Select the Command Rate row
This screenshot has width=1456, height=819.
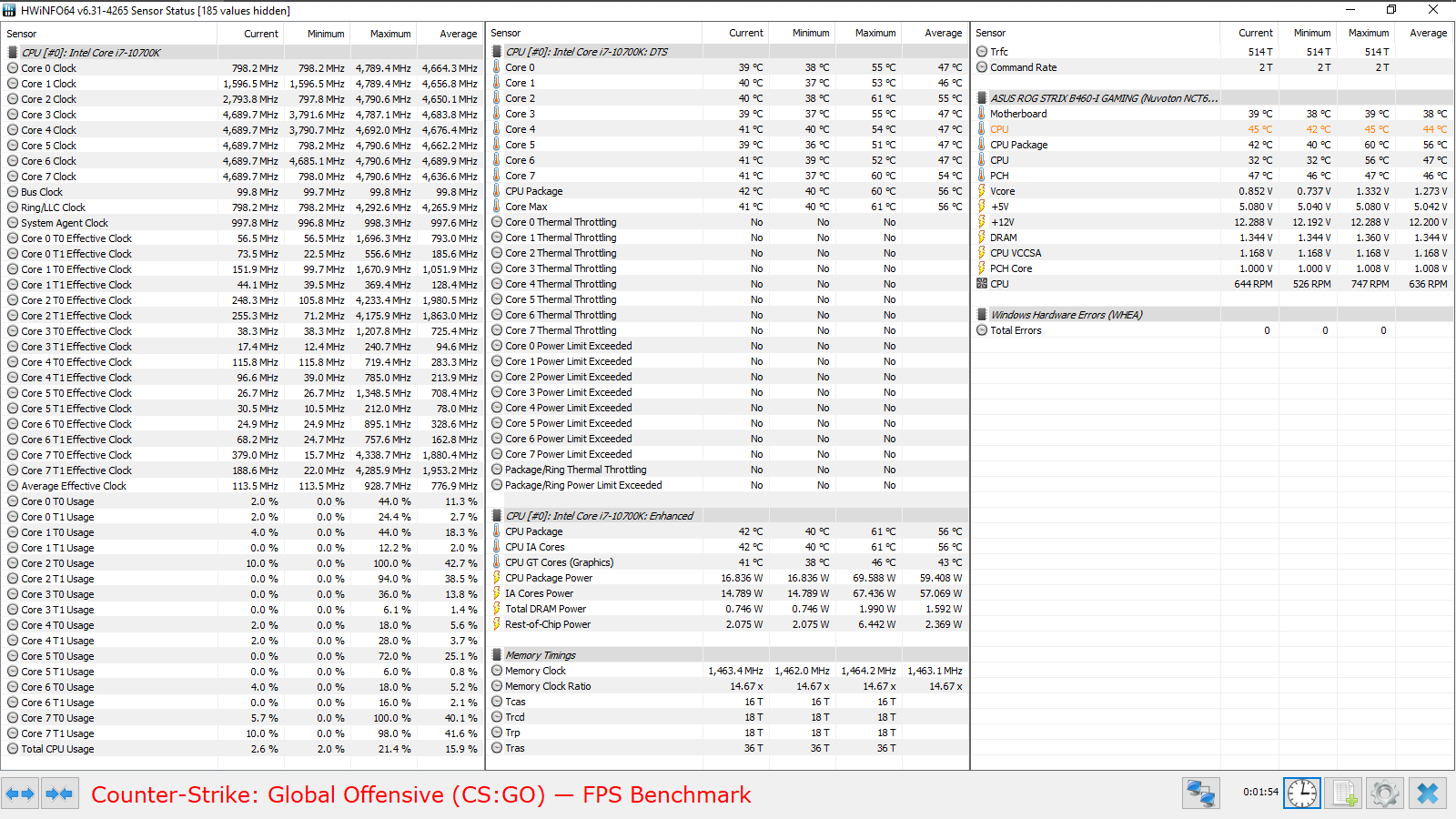tap(1212, 67)
